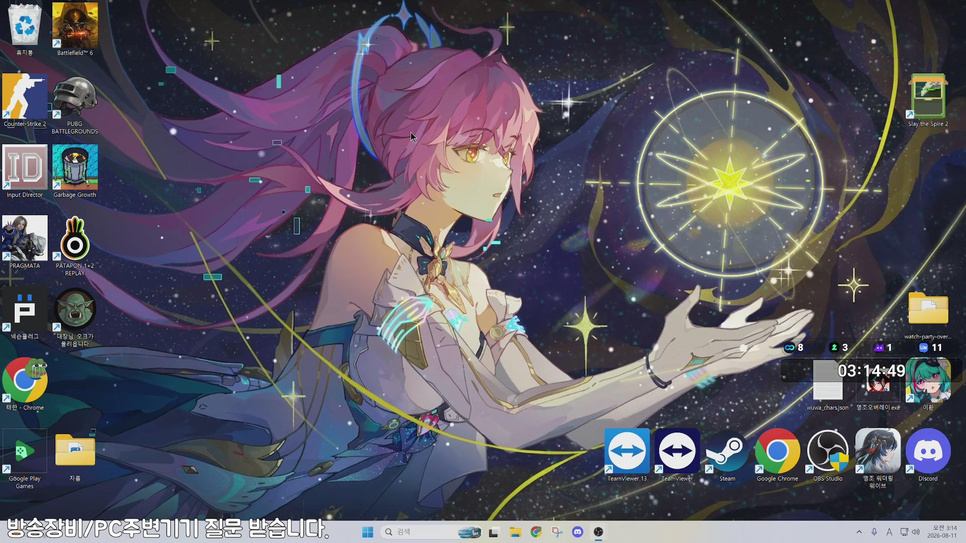Click the blue chat bubble count showing 11
This screenshot has height=543, width=966.
[x=931, y=348]
